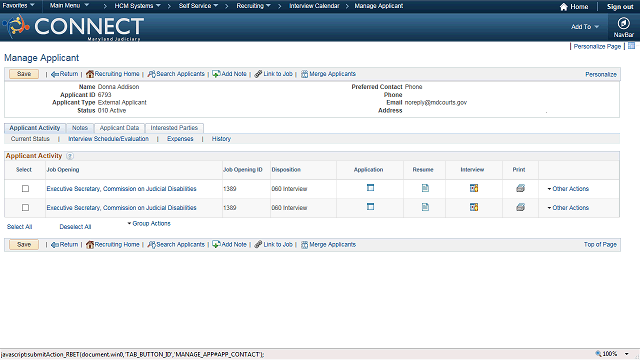Click browser zoom magnifier icon in status bar
The image size is (640, 360).
click(x=598, y=354)
